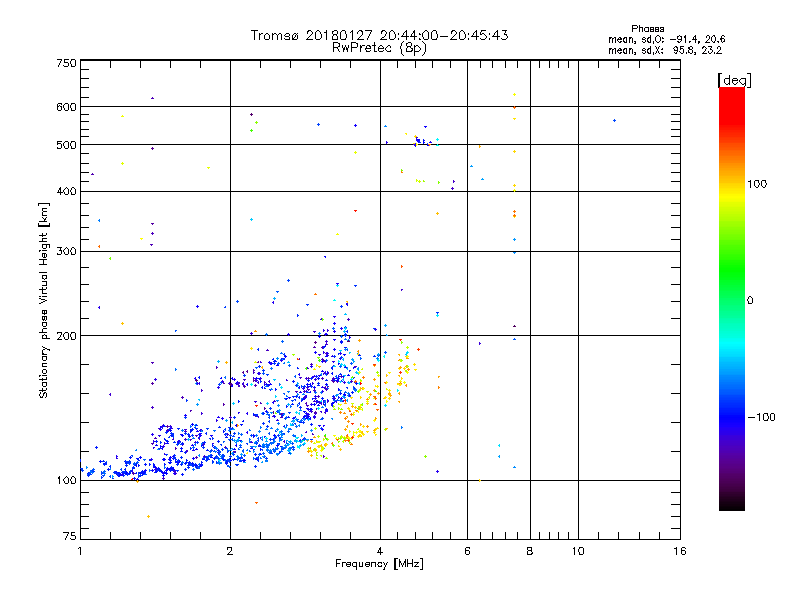Click the phase colorbar gradient

click(732, 299)
